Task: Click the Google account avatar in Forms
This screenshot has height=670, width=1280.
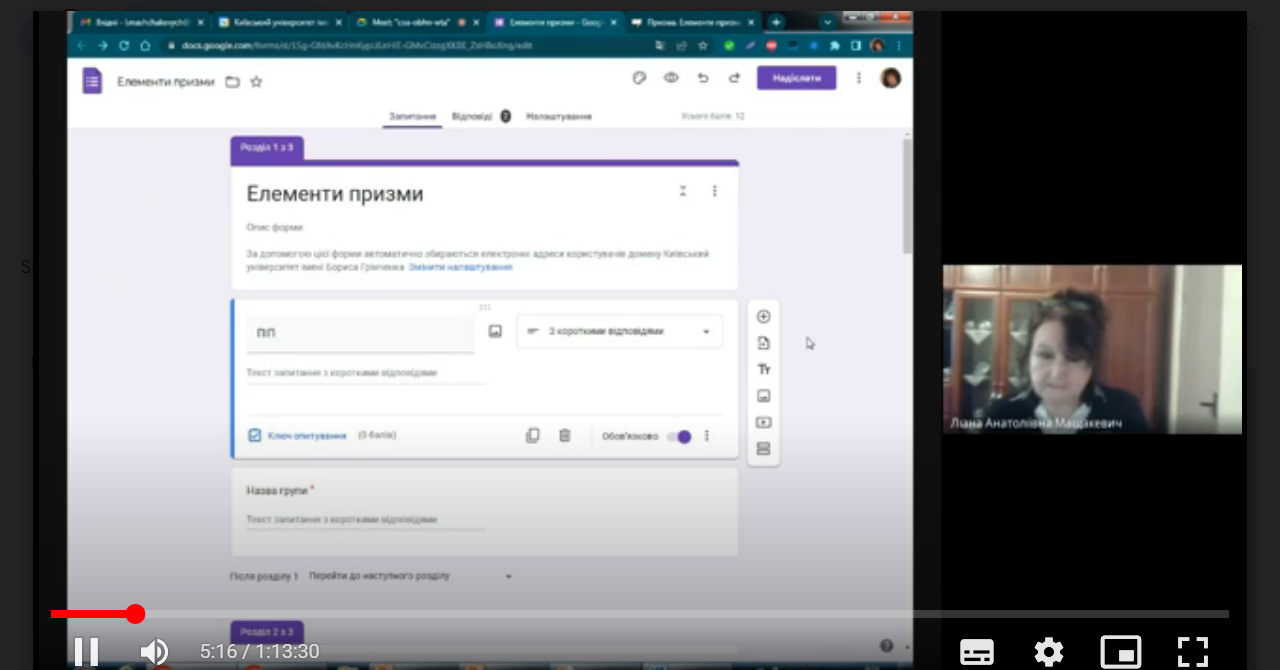Action: (891, 78)
